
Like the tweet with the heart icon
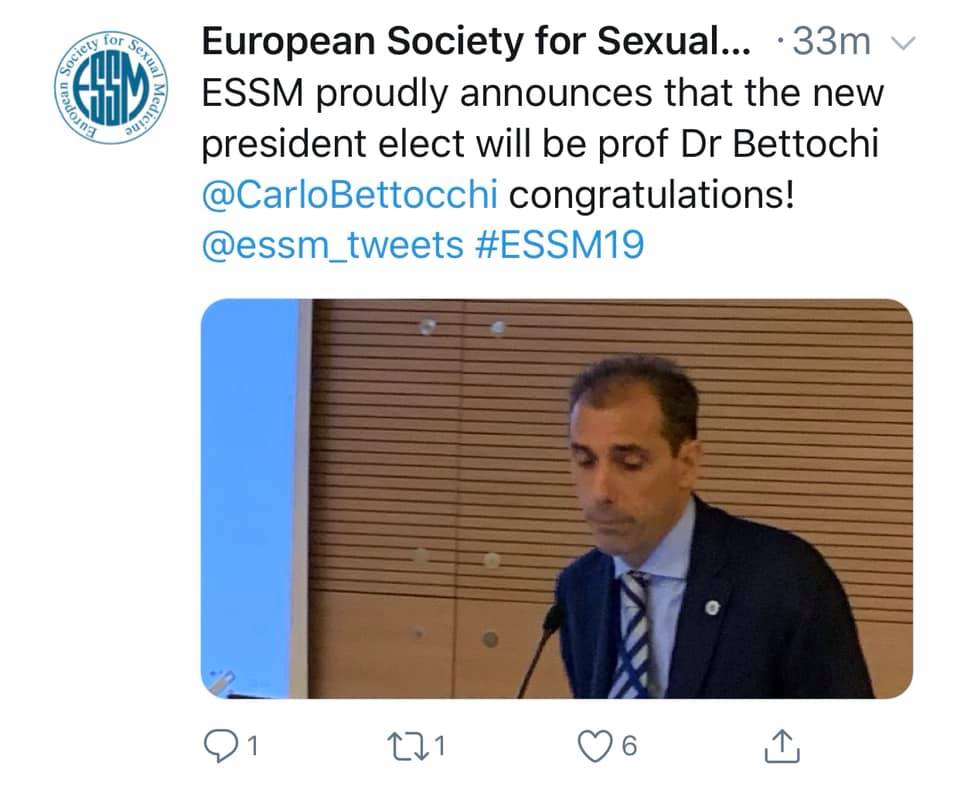pyautogui.click(x=595, y=746)
